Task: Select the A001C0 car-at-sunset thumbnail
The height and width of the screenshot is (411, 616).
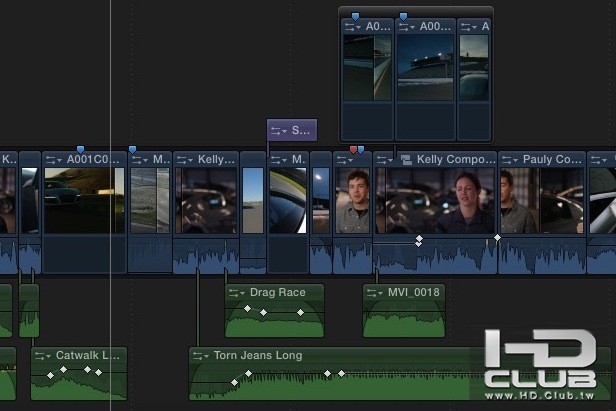Action: 84,200
